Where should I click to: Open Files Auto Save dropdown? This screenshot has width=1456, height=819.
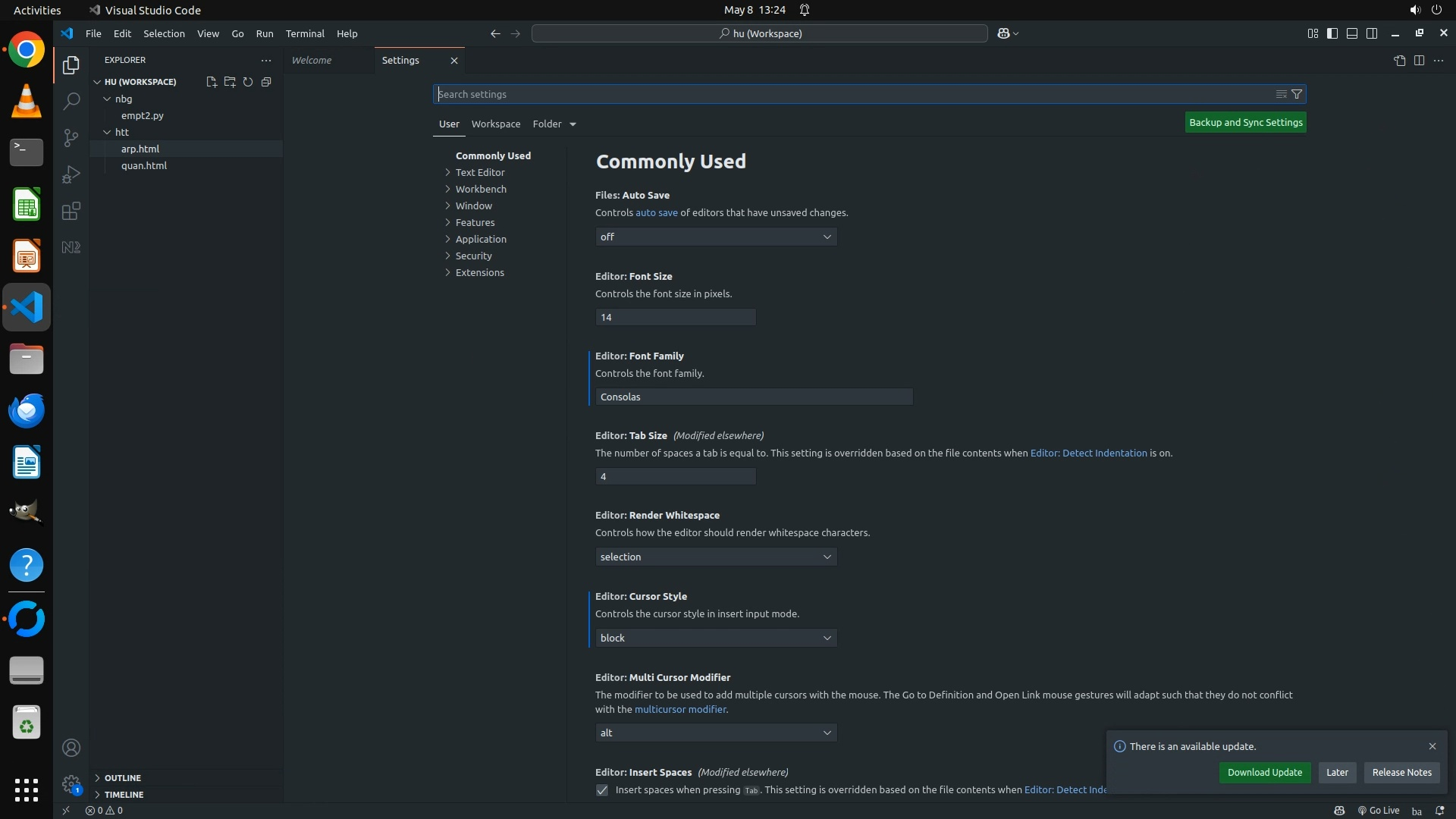pyautogui.click(x=716, y=237)
